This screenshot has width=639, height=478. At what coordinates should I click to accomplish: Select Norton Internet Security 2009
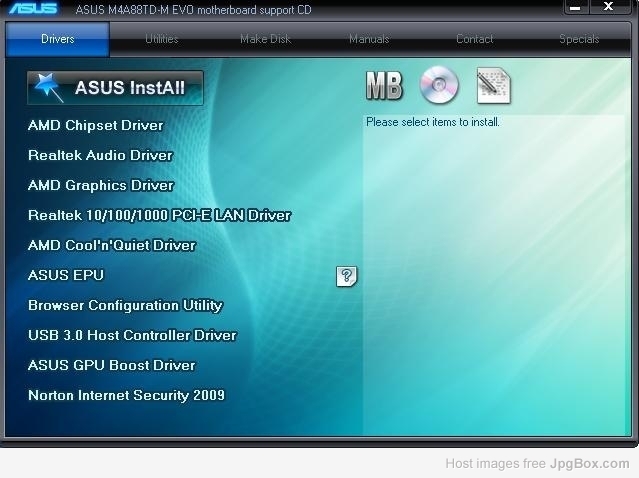[126, 395]
